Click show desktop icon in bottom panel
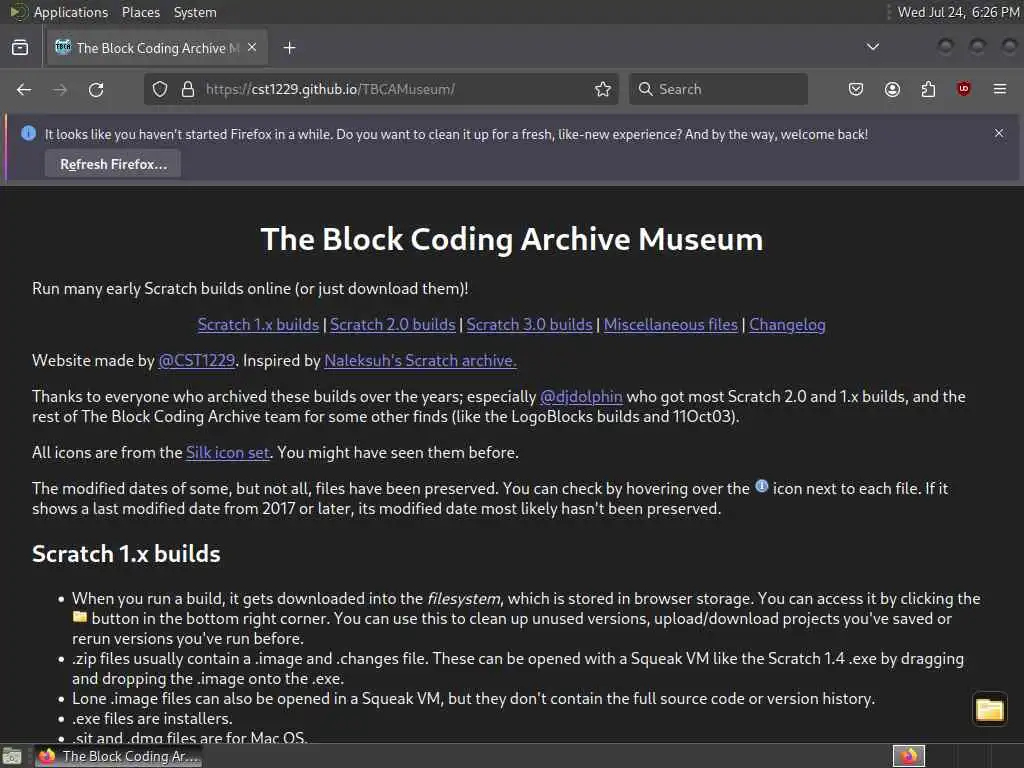This screenshot has height=768, width=1024. 12,756
